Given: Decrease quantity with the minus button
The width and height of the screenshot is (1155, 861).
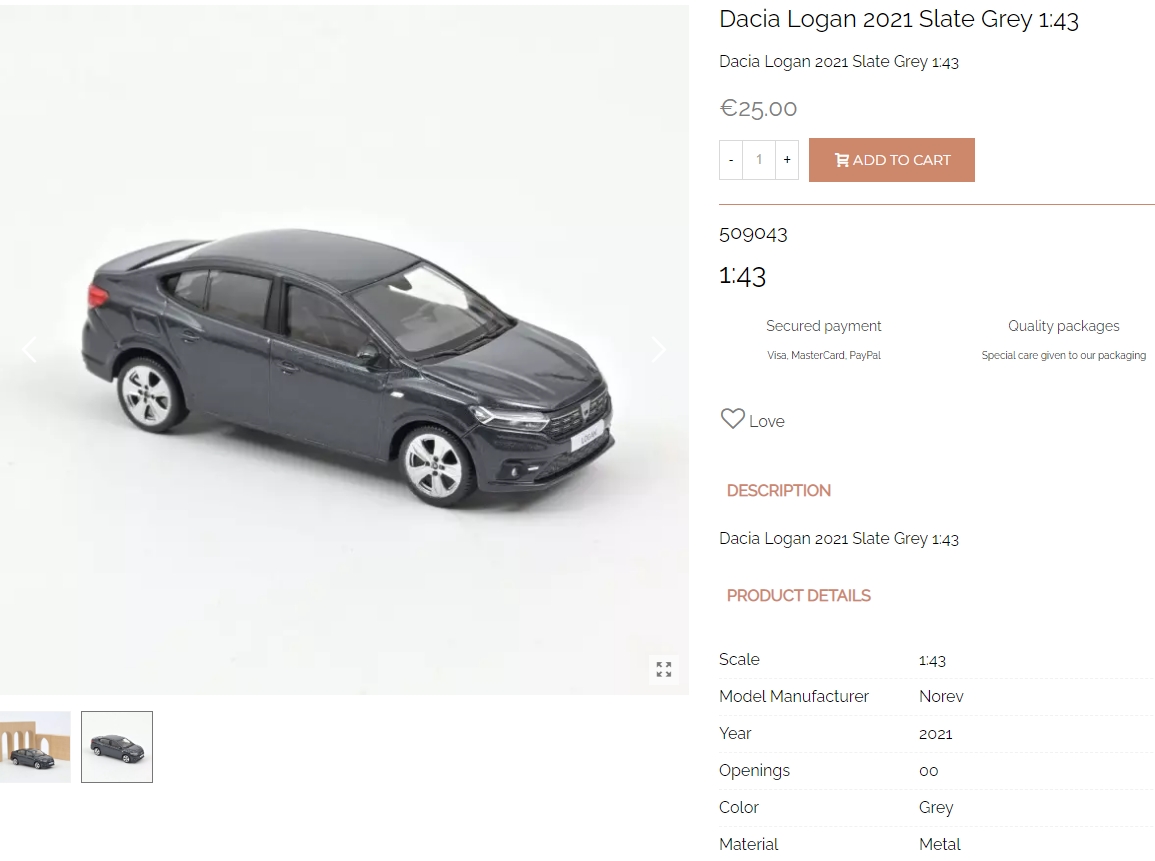Looking at the screenshot, I should click(731, 160).
